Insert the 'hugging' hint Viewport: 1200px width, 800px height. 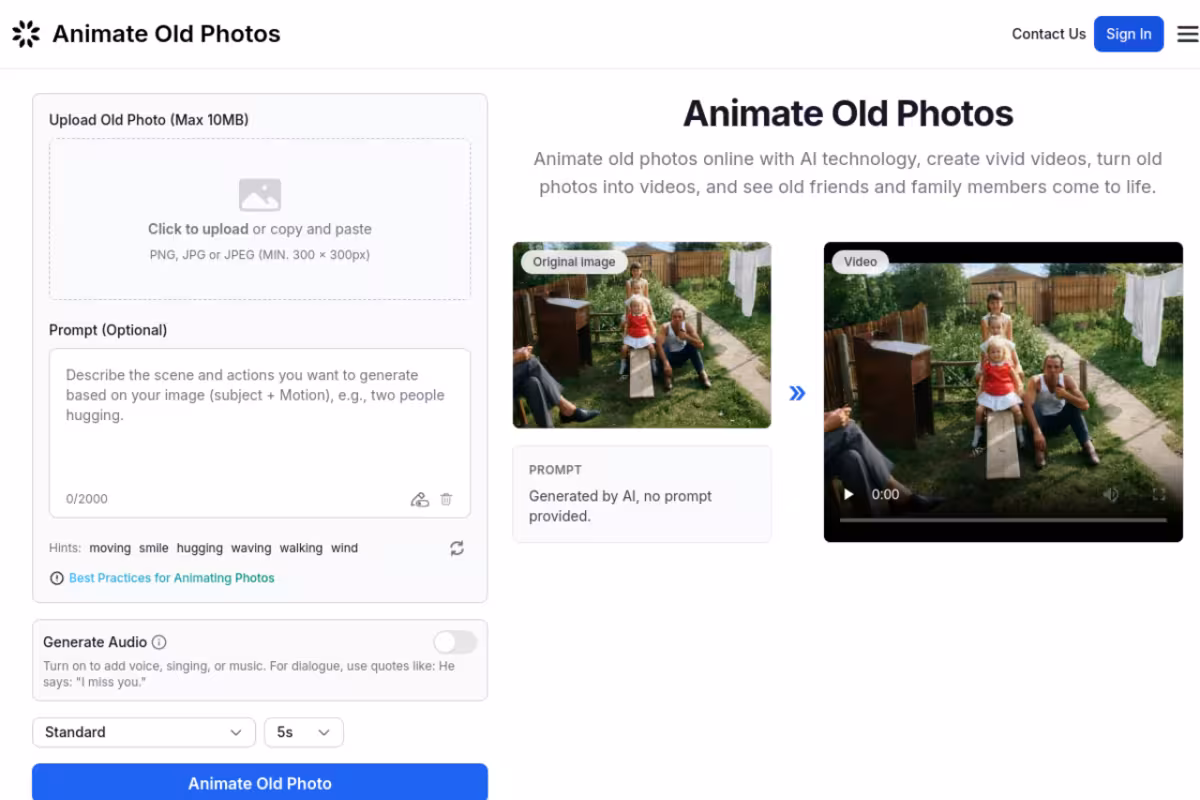[200, 548]
